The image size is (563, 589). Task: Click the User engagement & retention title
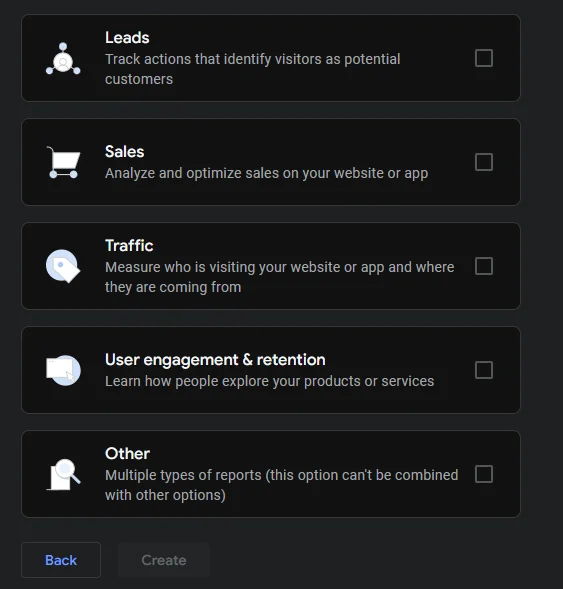pos(215,360)
